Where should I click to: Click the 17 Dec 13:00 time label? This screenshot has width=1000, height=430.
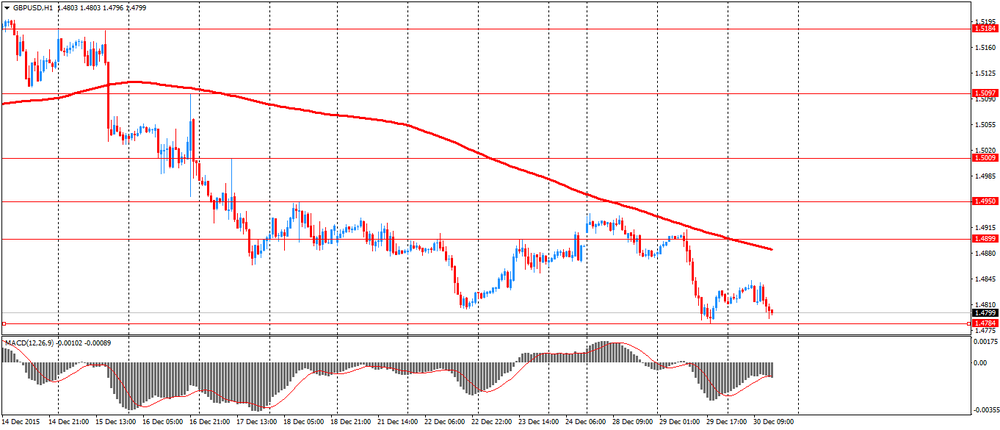[x=258, y=422]
